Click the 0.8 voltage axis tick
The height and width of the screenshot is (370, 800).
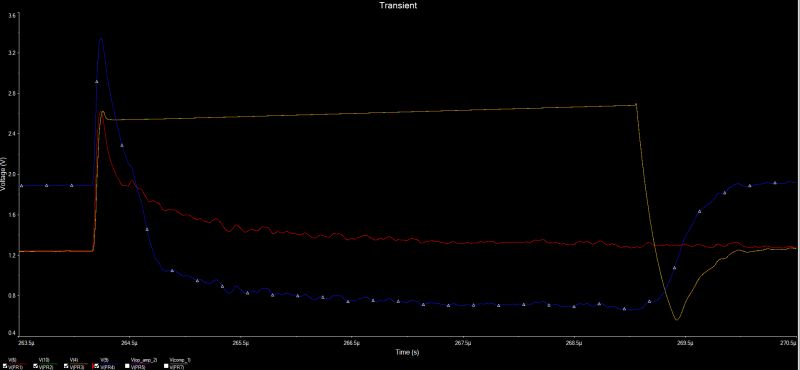click(x=13, y=295)
